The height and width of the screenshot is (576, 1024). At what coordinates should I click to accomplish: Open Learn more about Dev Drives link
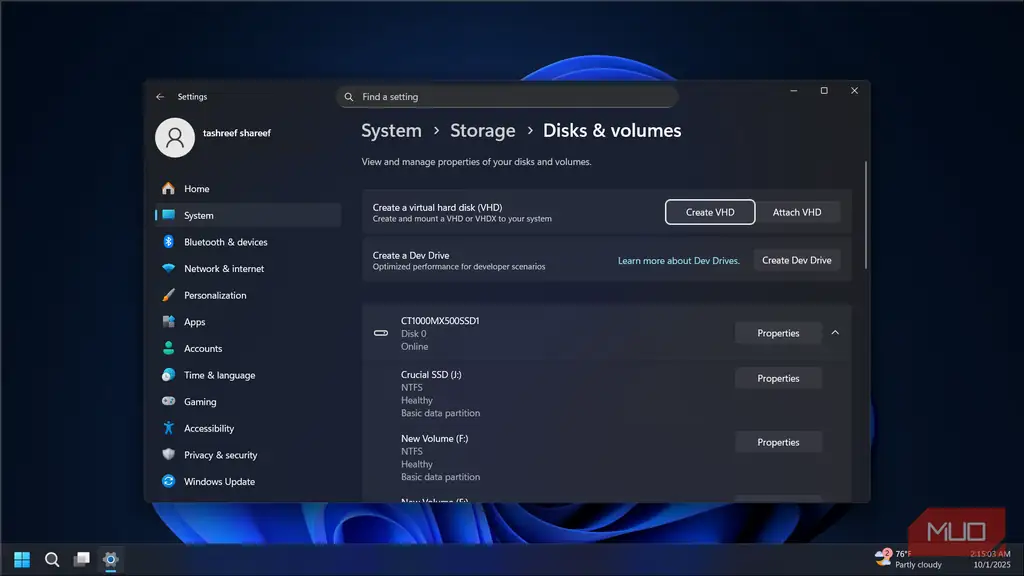679,261
